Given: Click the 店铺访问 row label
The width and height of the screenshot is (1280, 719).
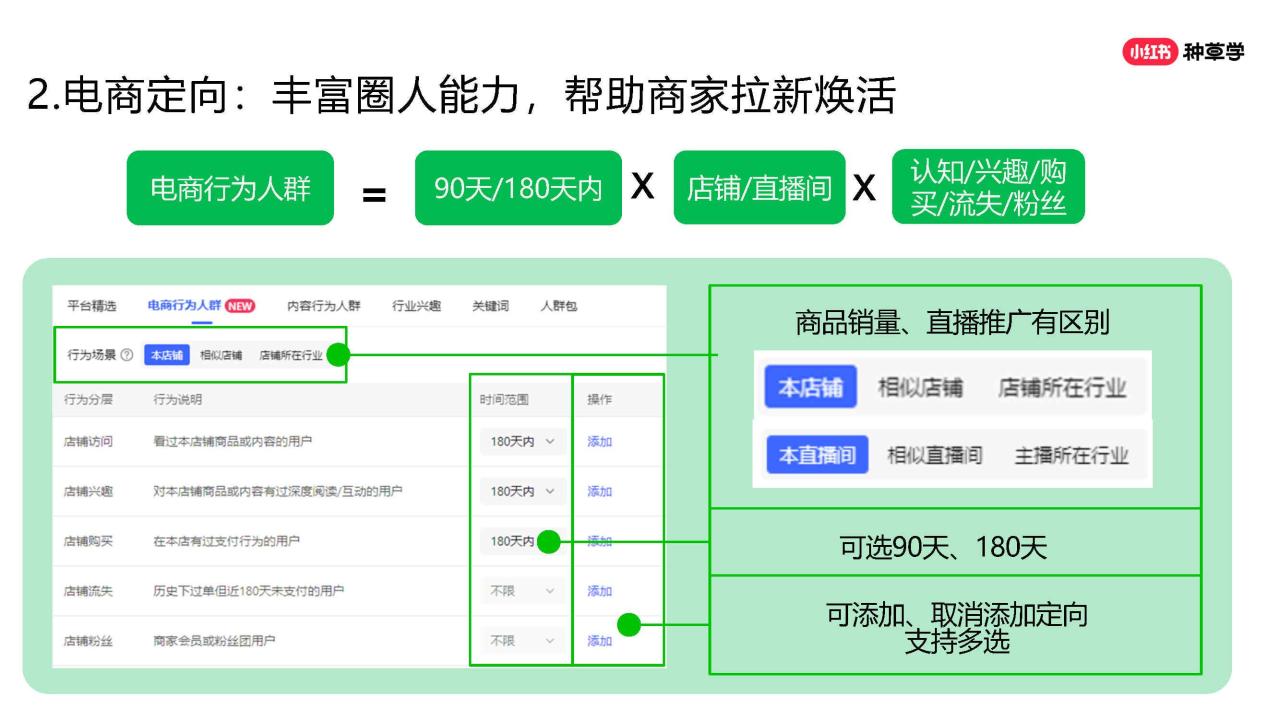Looking at the screenshot, I should click(x=88, y=441).
